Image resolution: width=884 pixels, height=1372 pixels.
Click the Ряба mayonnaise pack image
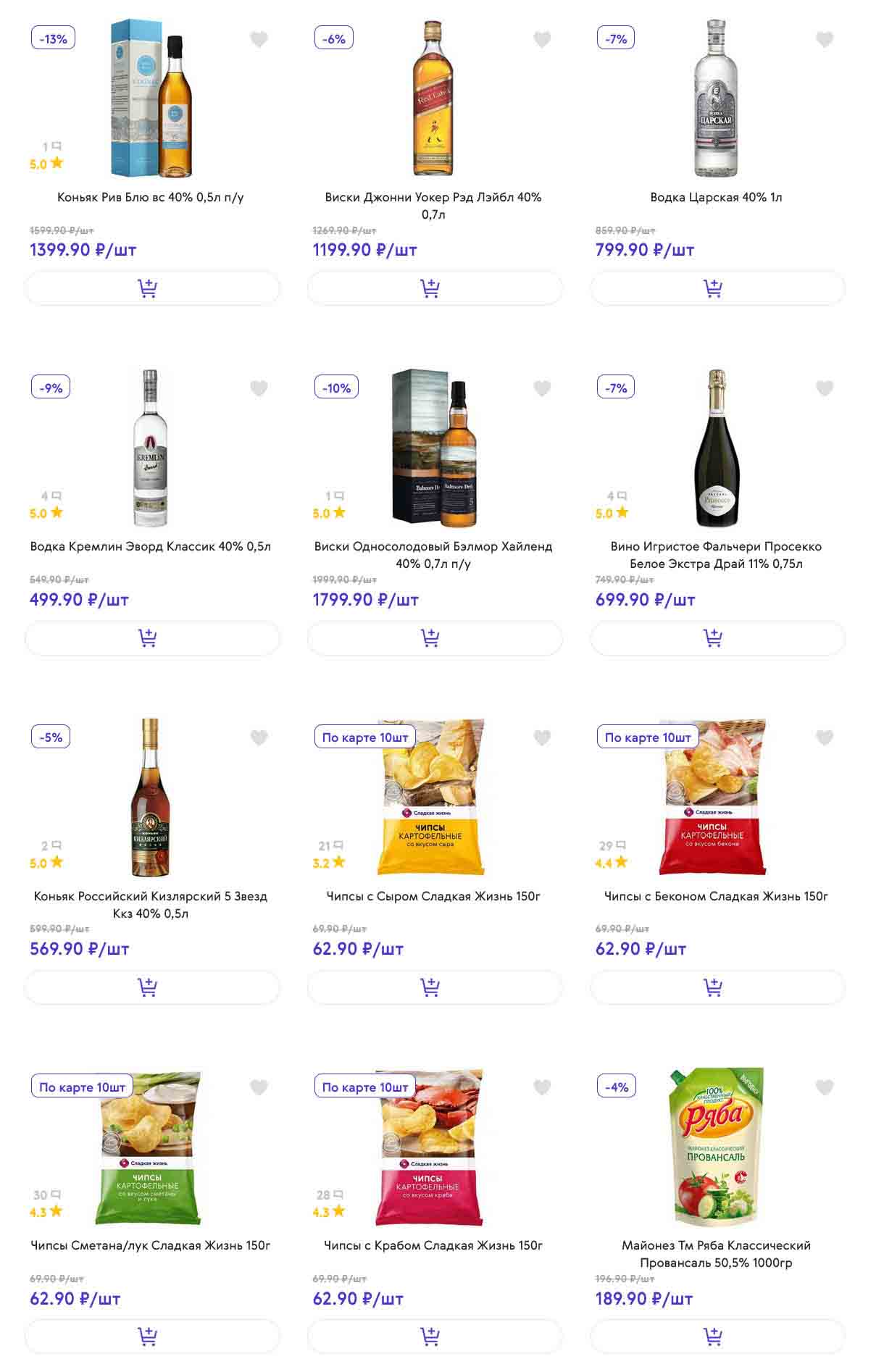pyautogui.click(x=716, y=1146)
